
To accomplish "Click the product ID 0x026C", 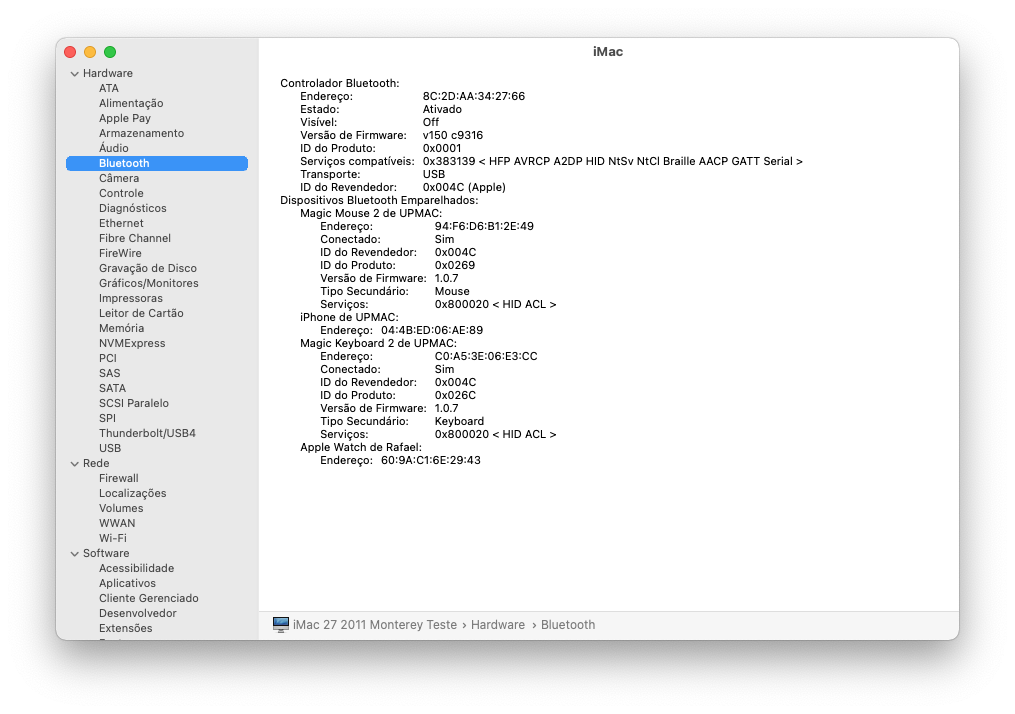I will click(x=455, y=395).
